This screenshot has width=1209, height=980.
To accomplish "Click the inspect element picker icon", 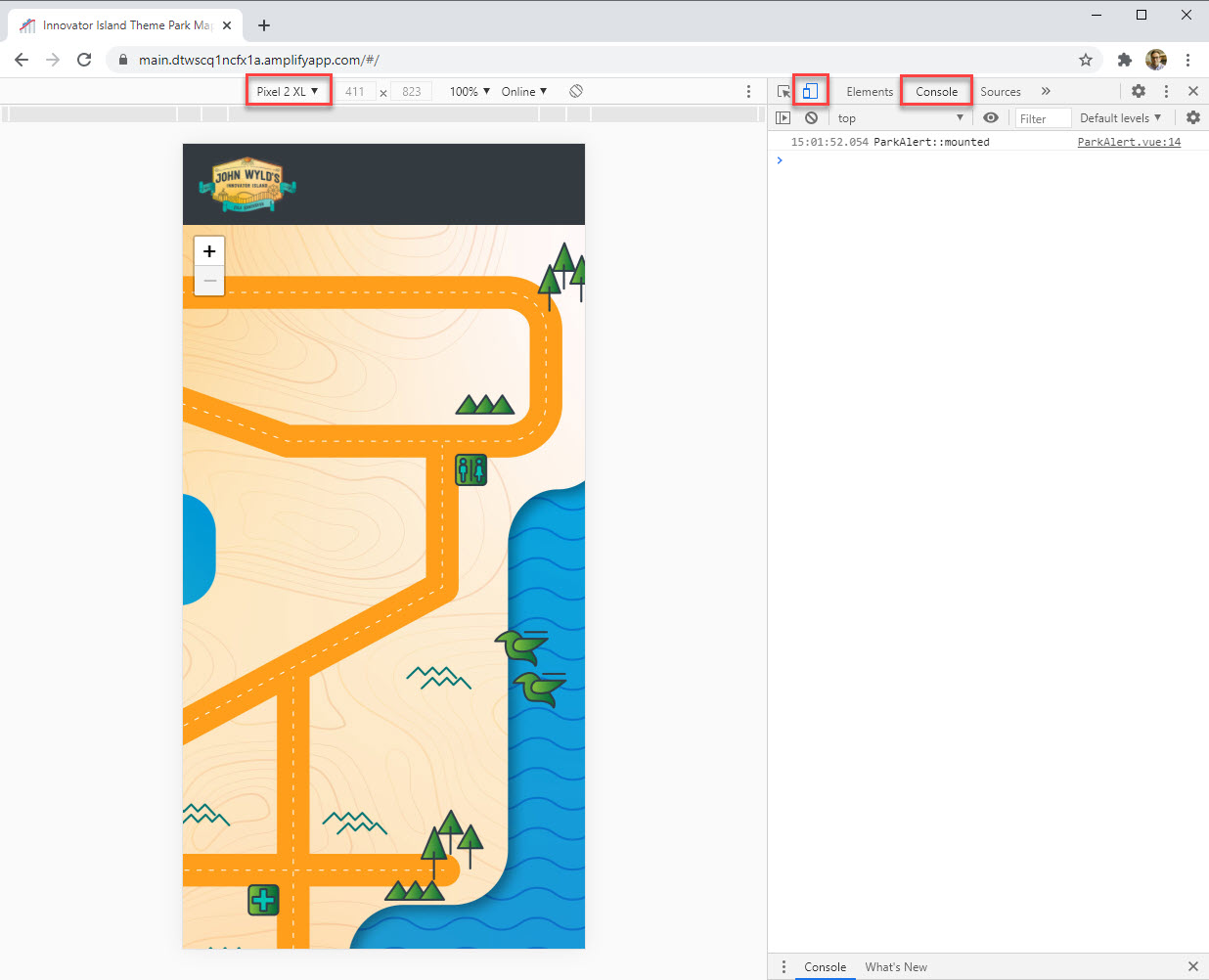I will [784, 91].
